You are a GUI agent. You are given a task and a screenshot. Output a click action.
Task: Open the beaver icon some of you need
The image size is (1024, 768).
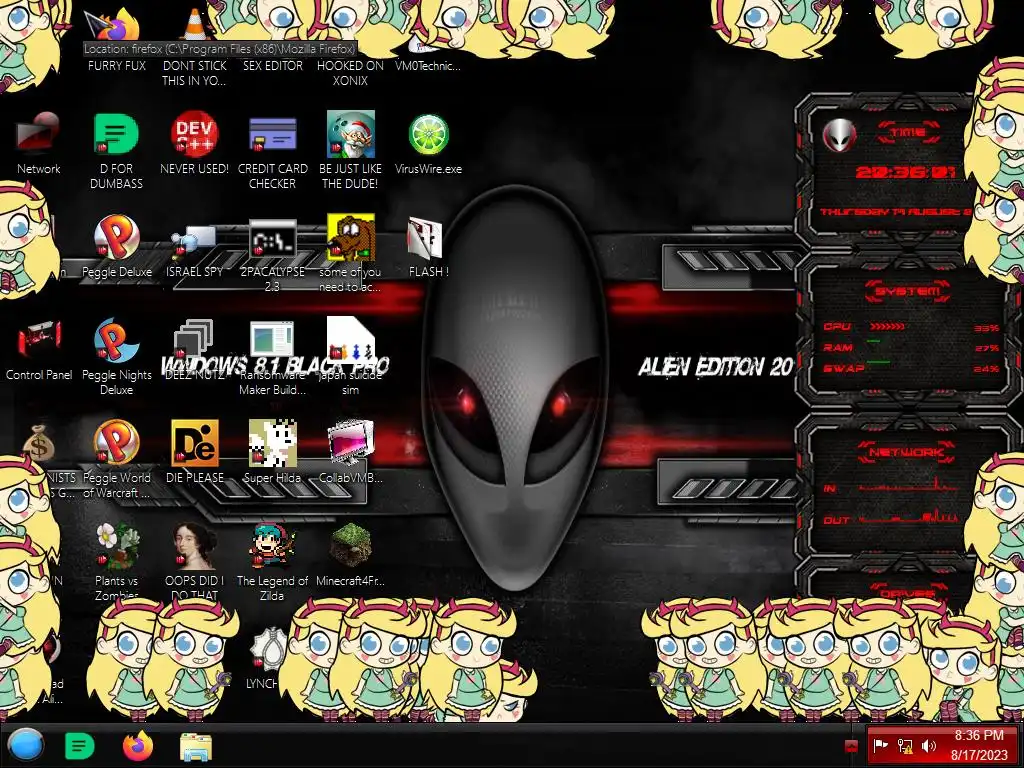coord(351,236)
